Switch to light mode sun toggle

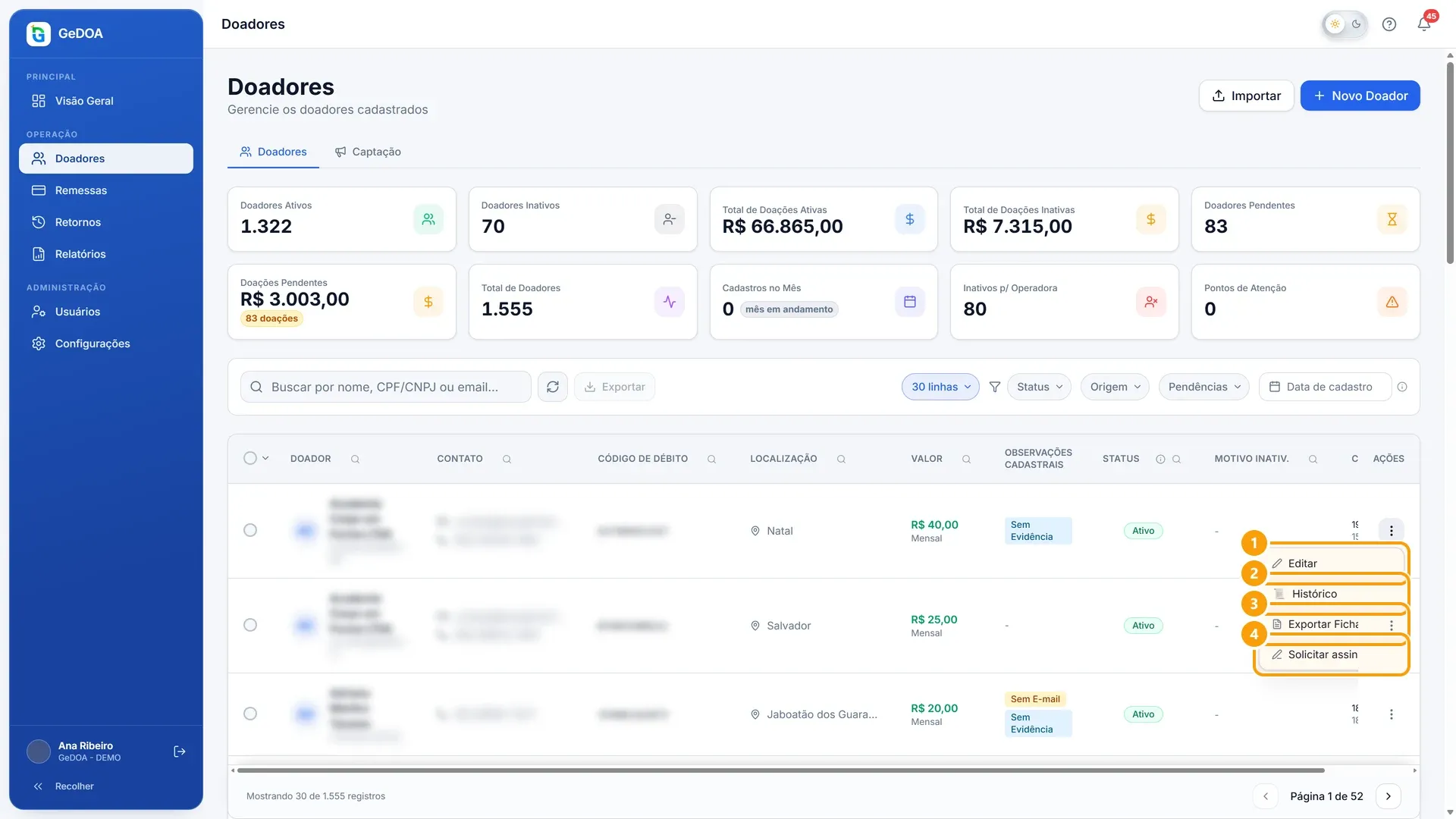tap(1335, 24)
